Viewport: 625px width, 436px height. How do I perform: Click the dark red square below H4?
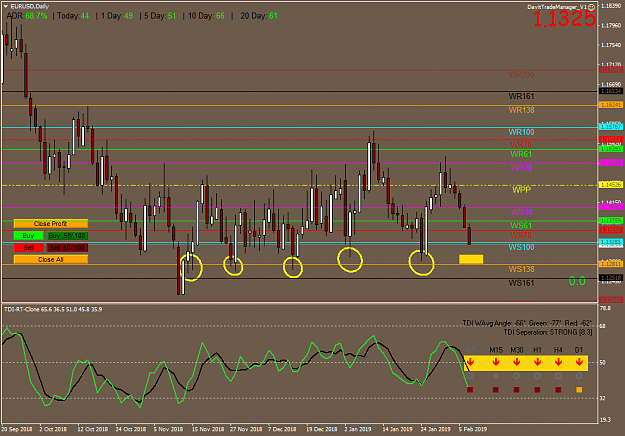point(558,390)
